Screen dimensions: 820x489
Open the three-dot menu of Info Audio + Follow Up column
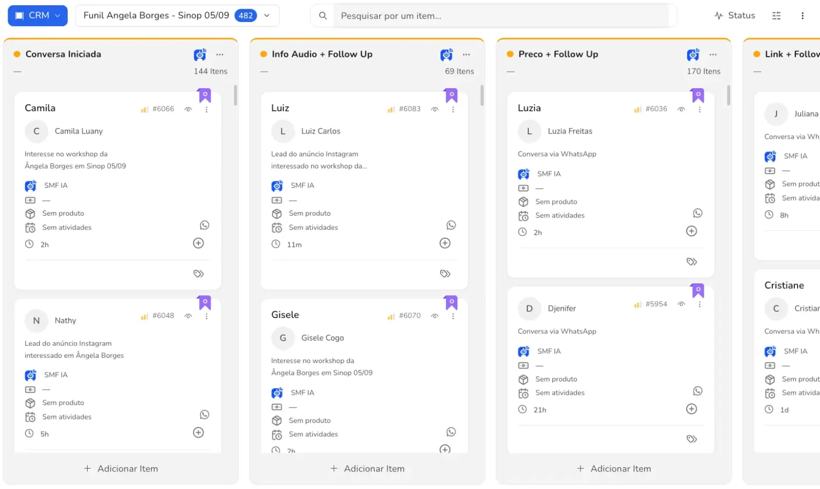click(x=466, y=54)
